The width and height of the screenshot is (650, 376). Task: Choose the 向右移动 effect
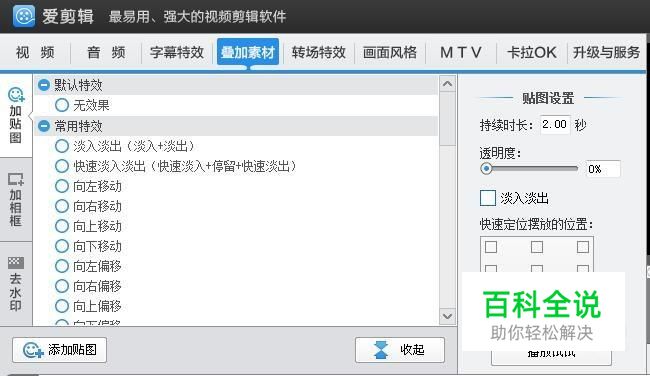[62, 206]
